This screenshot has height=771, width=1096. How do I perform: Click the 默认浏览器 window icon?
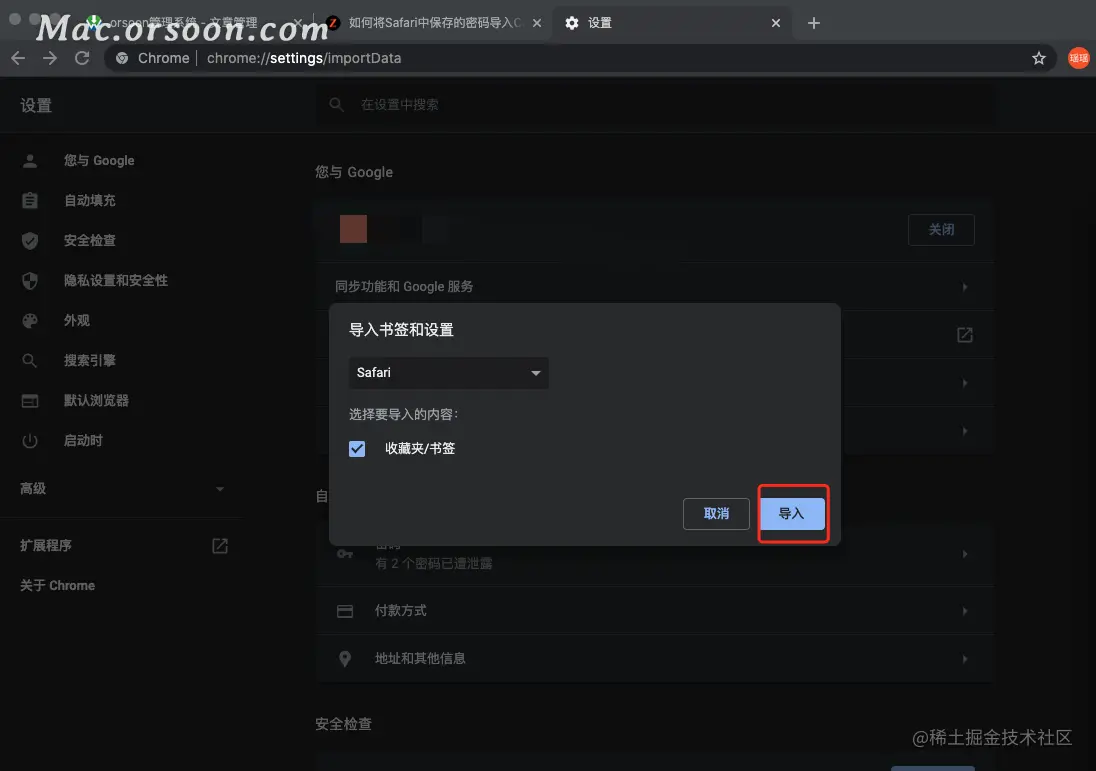(30, 401)
